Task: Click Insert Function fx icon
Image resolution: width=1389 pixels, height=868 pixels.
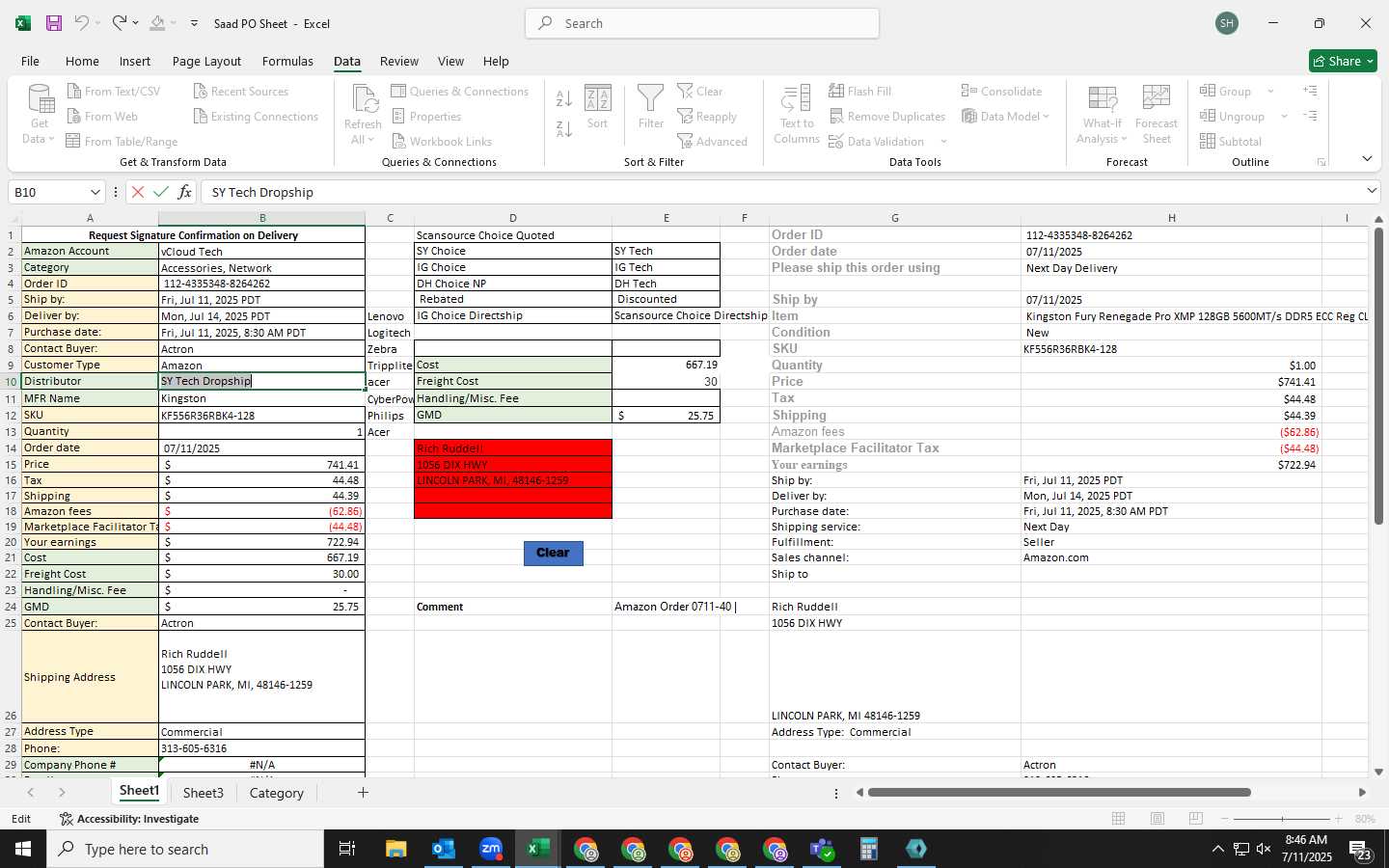Action: (184, 192)
